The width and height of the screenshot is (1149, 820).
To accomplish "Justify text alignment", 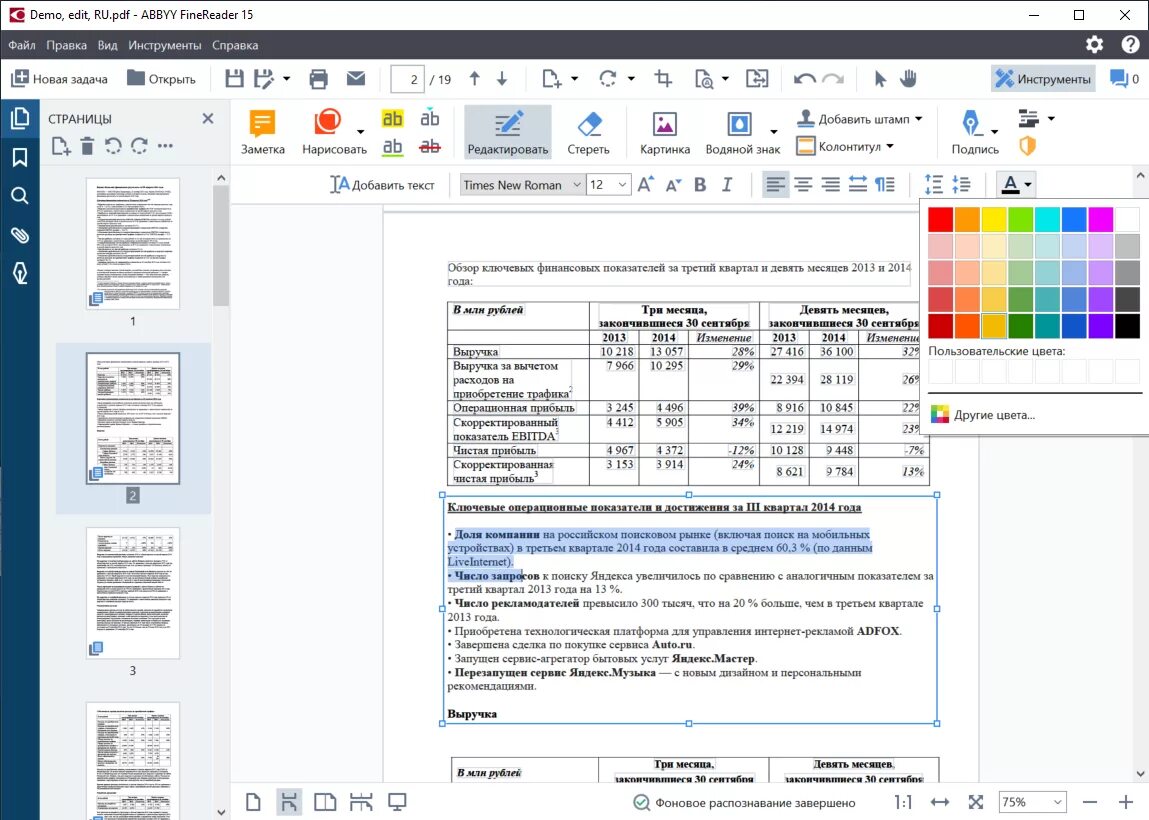I will click(857, 185).
